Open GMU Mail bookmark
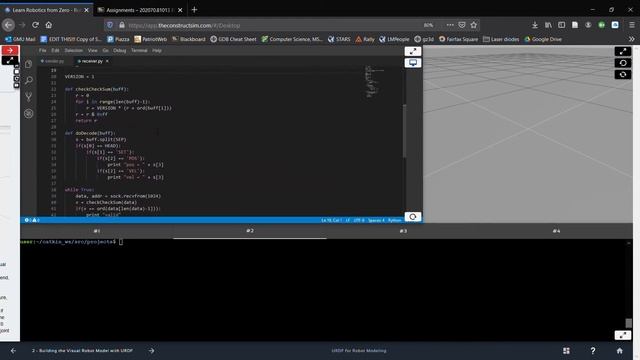 click(20, 39)
